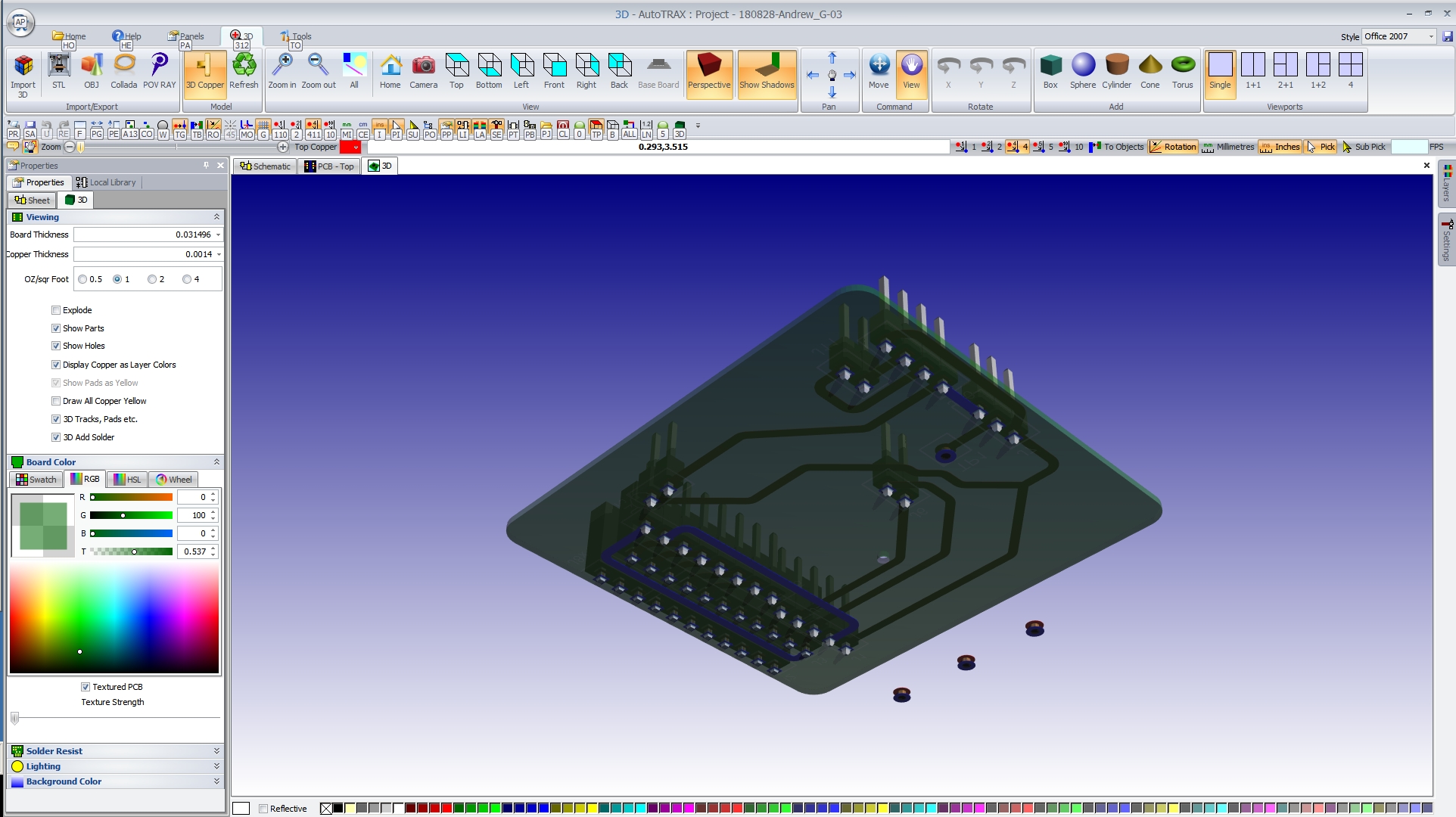Click the Refresh model icon
Screen dimensions: 1456x817
(x=244, y=70)
